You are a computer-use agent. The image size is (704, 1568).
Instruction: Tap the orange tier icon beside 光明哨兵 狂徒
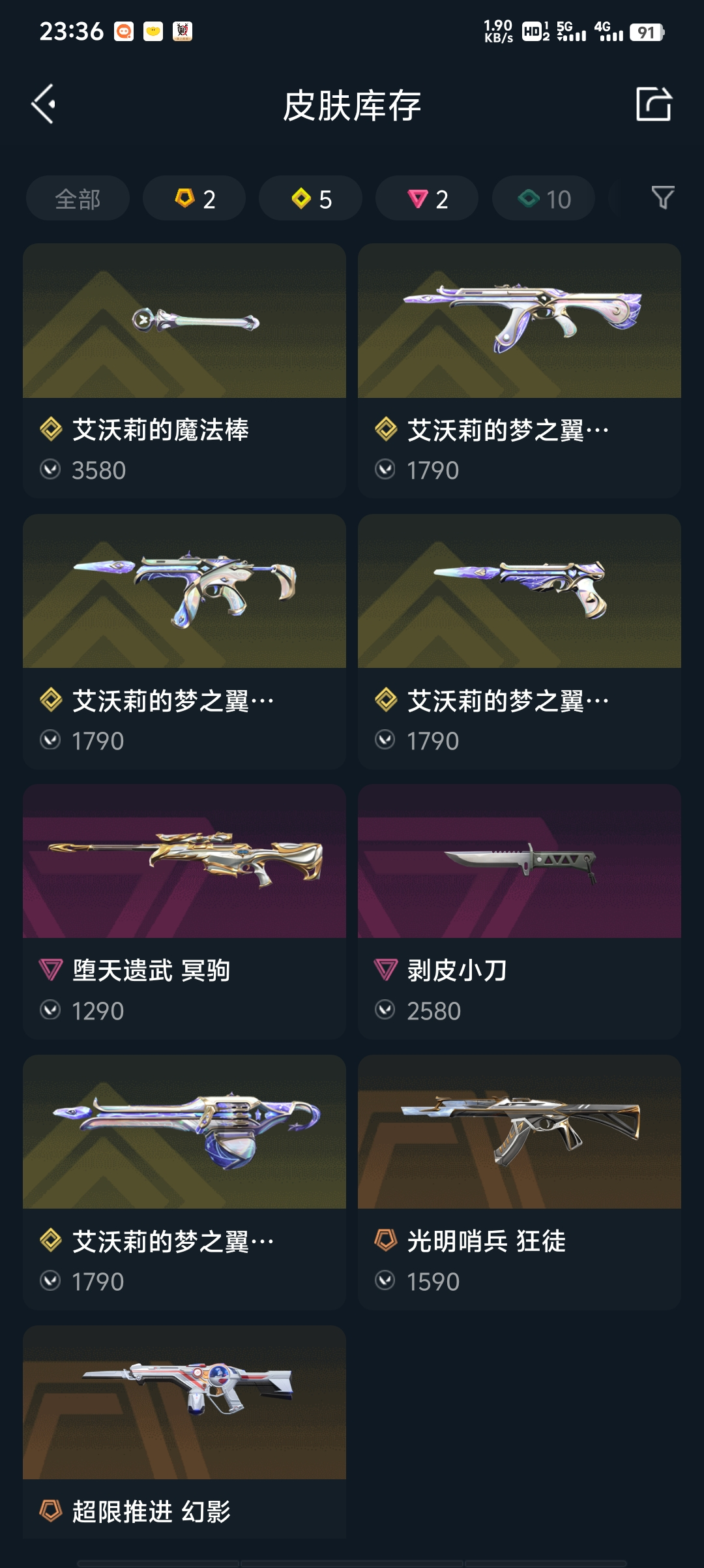point(386,1240)
